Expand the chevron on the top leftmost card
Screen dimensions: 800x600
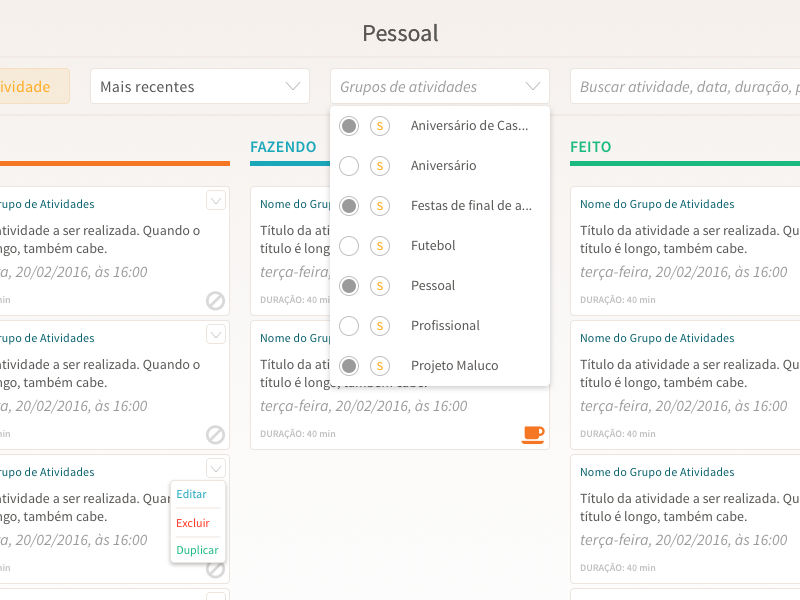[x=216, y=201]
